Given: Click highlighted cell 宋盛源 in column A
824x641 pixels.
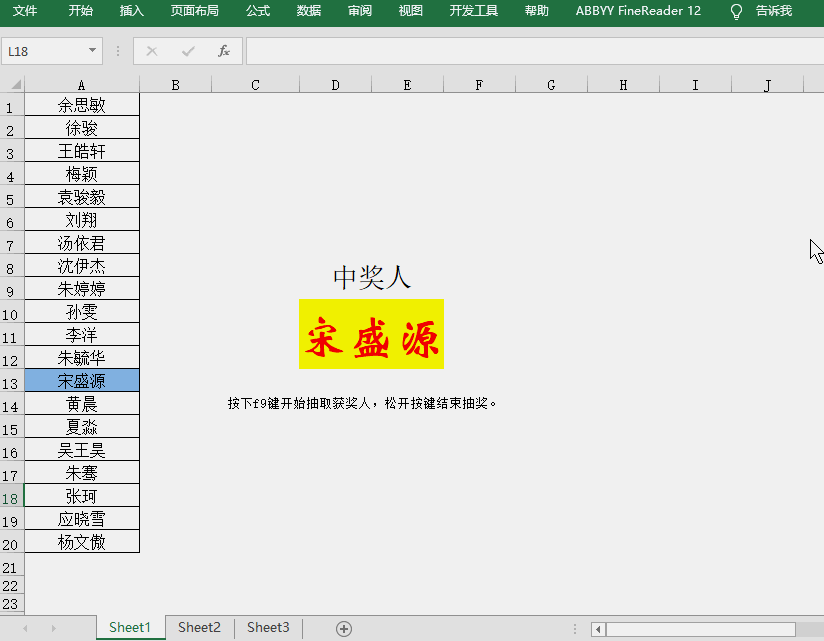Looking at the screenshot, I should coord(81,380).
